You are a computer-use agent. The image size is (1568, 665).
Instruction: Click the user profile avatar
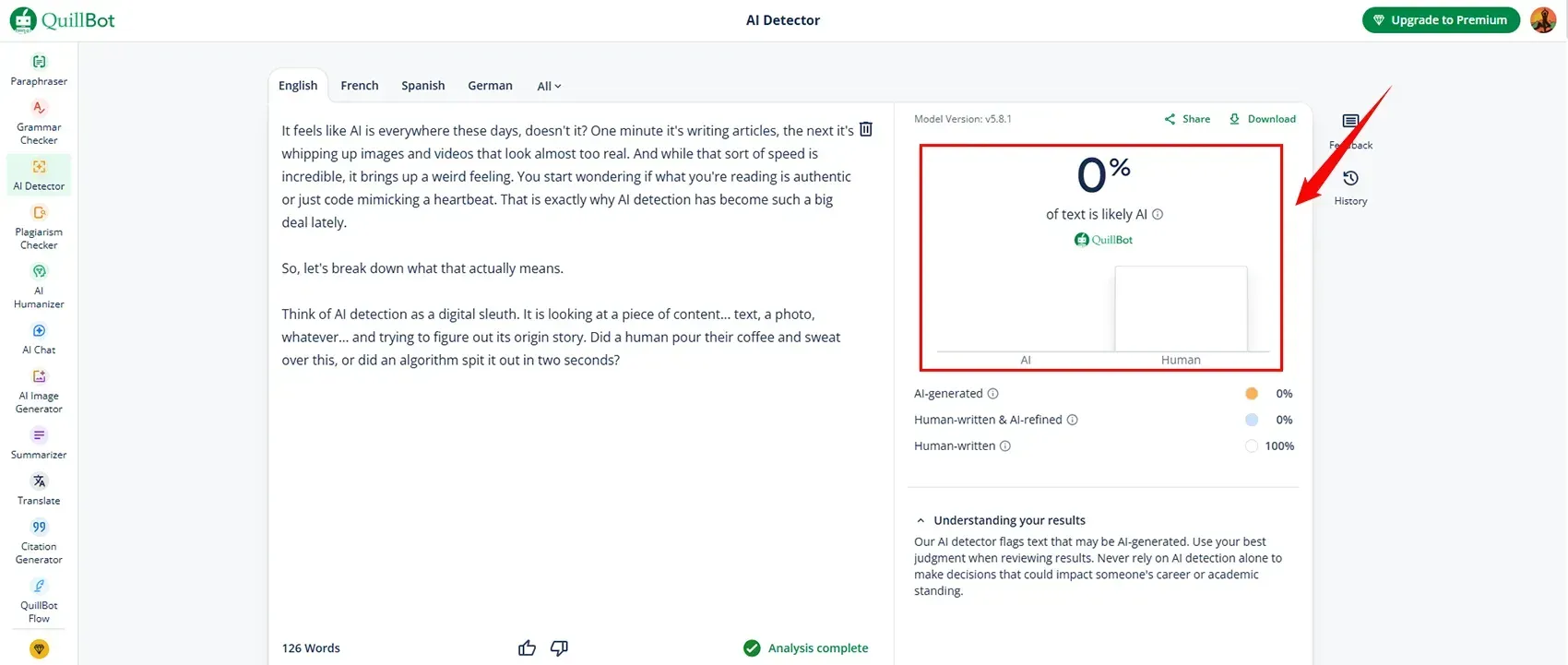coord(1543,19)
